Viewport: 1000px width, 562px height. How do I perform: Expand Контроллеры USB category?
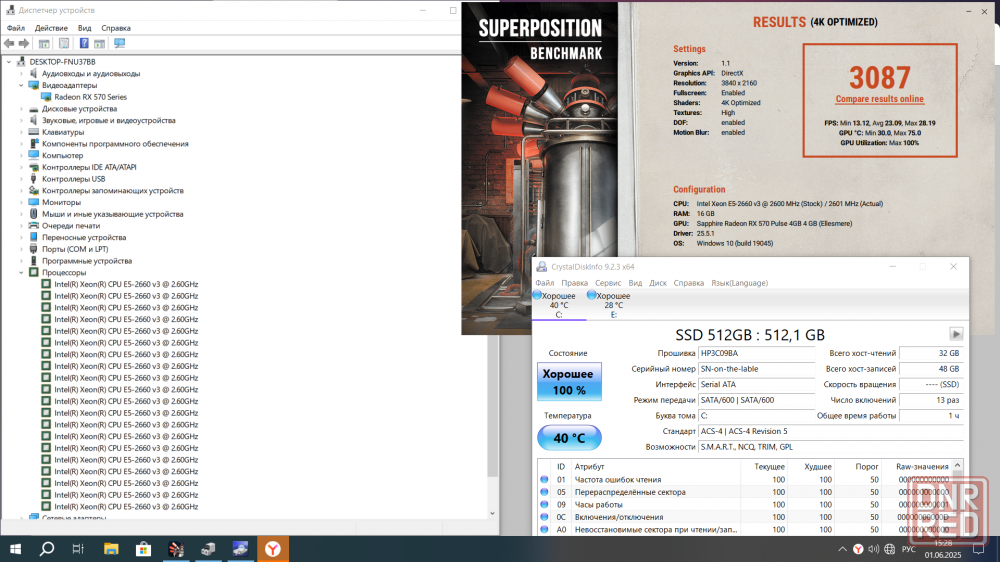(21, 179)
